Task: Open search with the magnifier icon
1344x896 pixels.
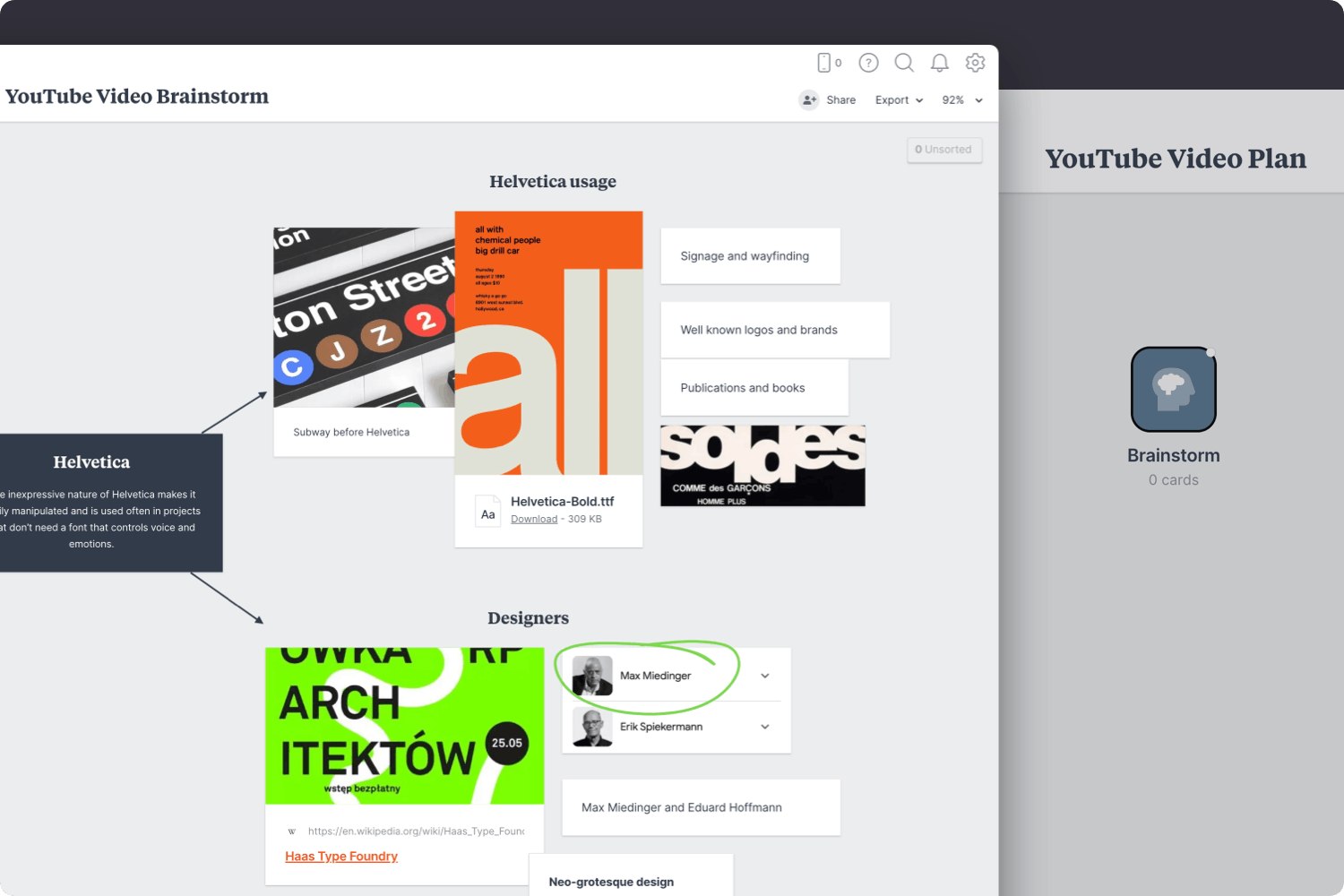Action: click(904, 63)
